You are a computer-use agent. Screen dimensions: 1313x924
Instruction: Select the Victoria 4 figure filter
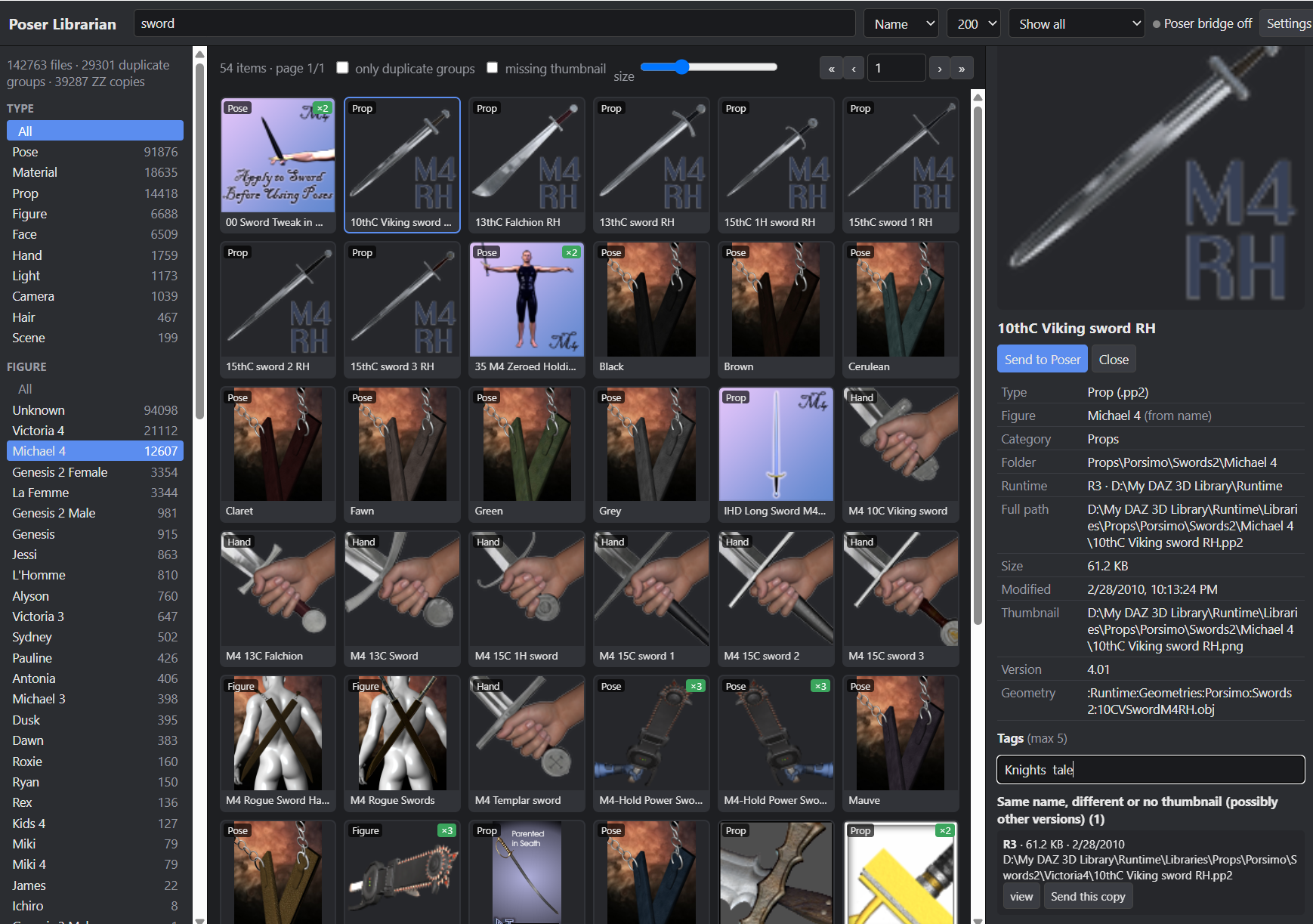(95, 431)
